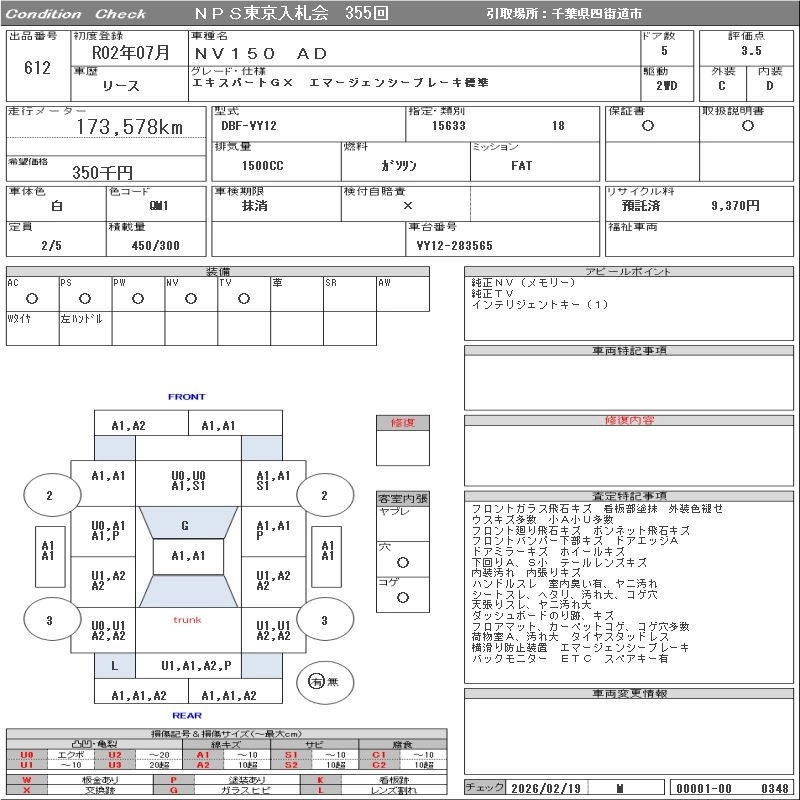Viewport: 800px width, 800px height.
Task: Click the vehicle history value リース
Action: tap(120, 86)
